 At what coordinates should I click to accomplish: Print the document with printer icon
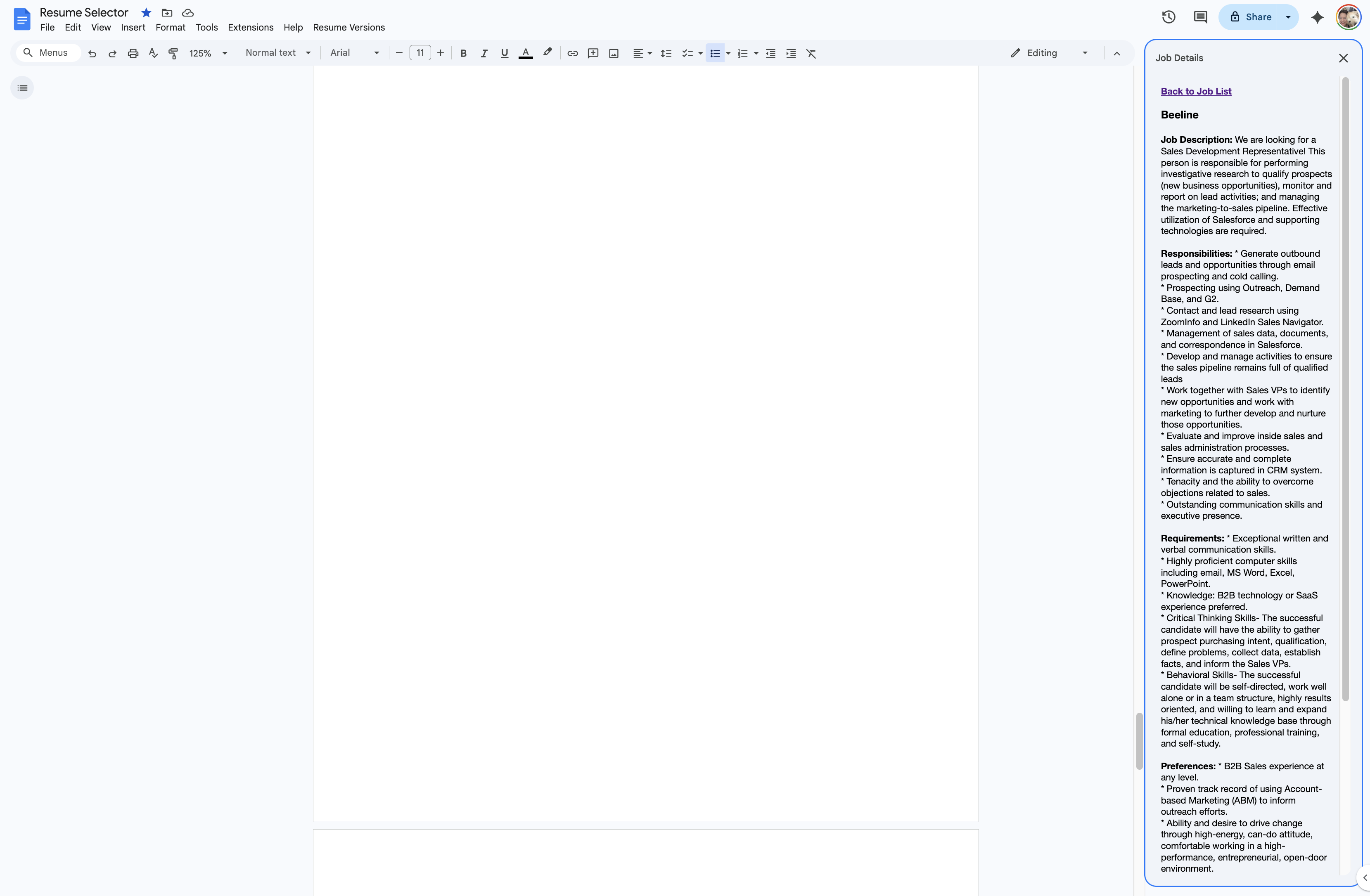click(133, 54)
